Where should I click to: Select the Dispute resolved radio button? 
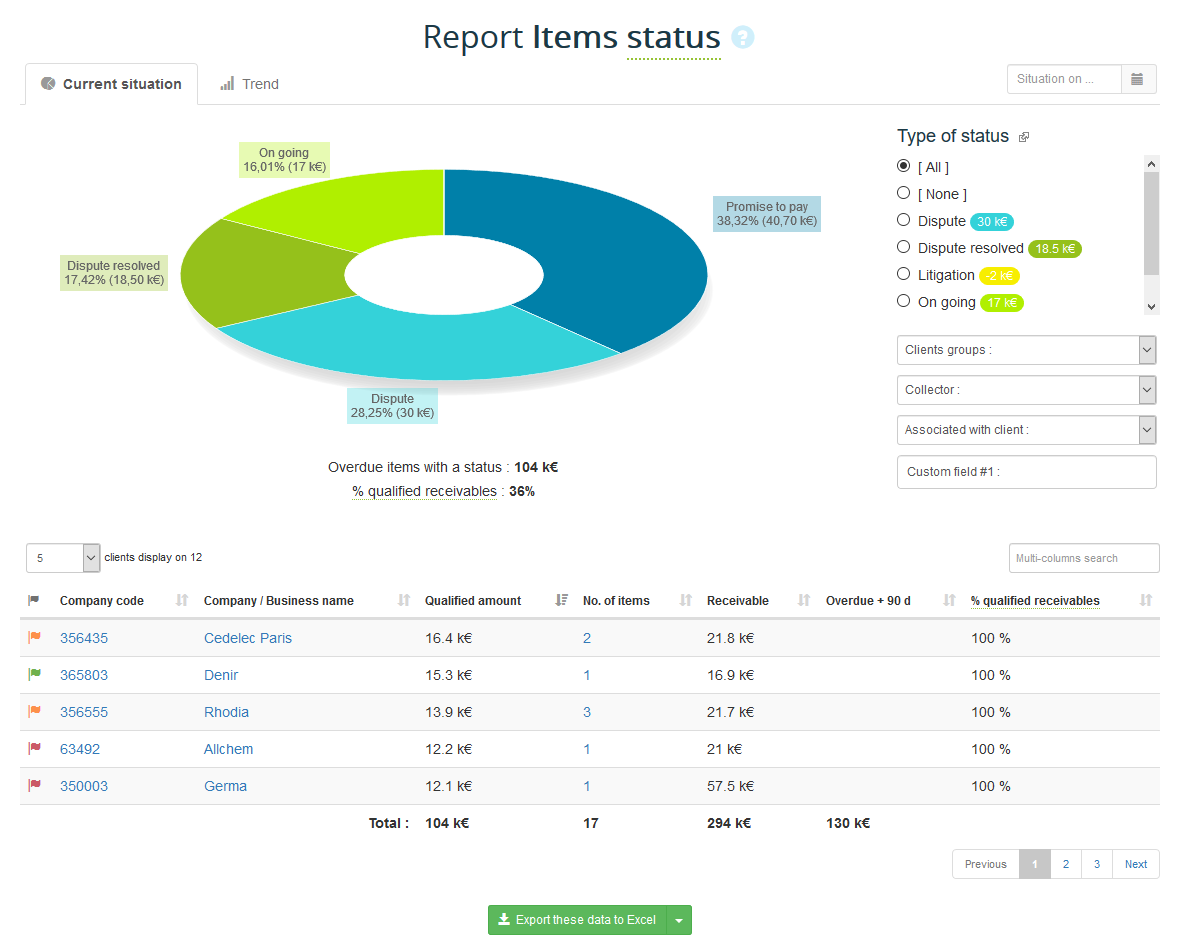tap(904, 246)
